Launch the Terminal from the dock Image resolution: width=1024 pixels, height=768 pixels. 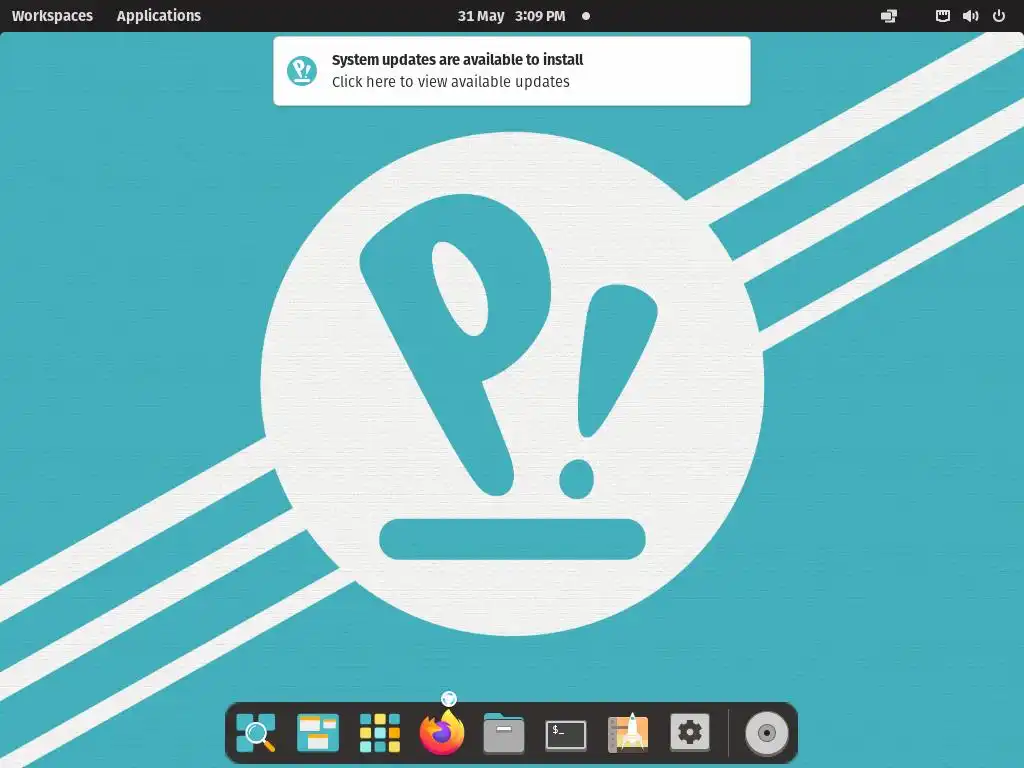coord(566,735)
